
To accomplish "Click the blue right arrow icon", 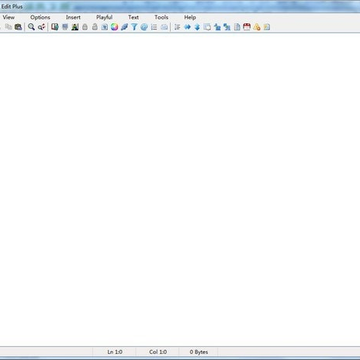I will point(187,27).
